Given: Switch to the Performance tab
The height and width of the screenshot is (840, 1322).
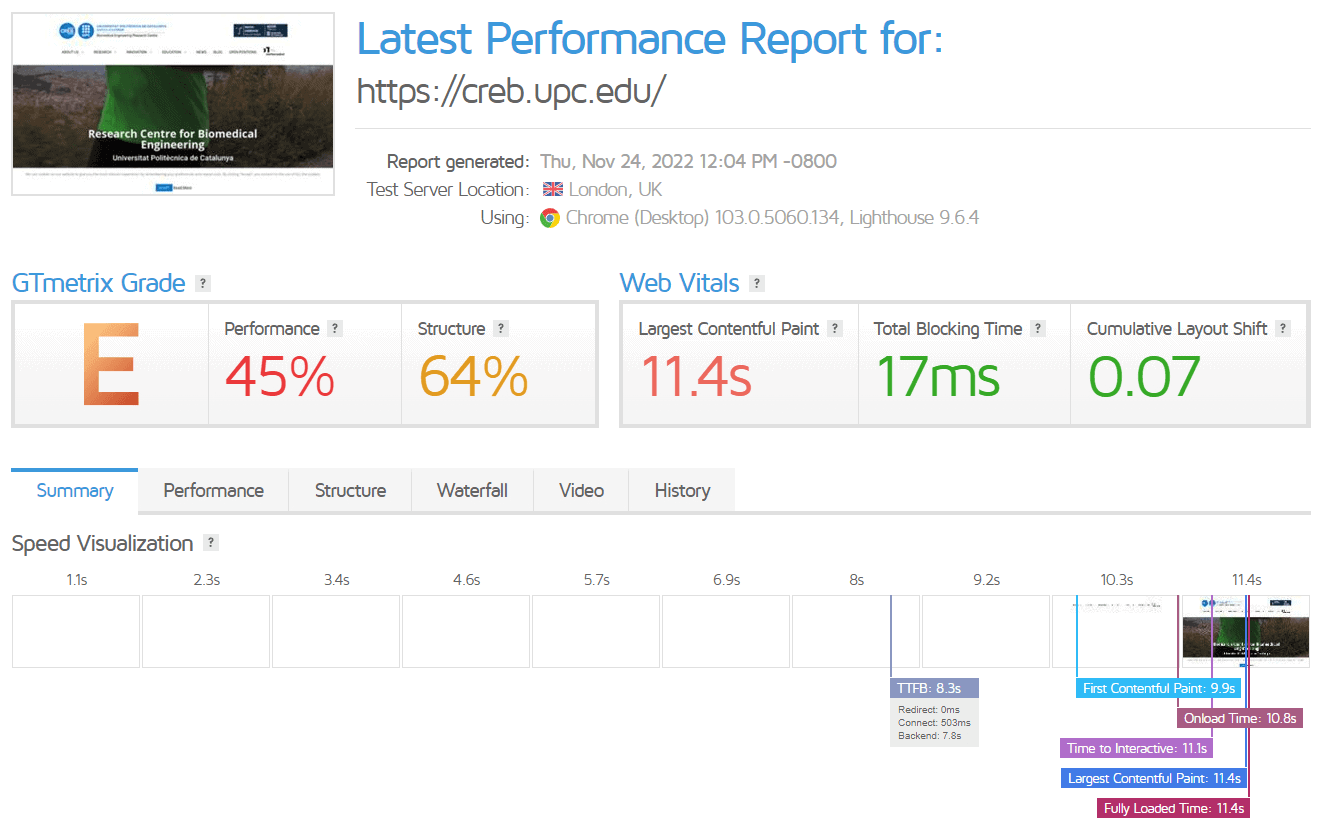Looking at the screenshot, I should click(x=213, y=491).
